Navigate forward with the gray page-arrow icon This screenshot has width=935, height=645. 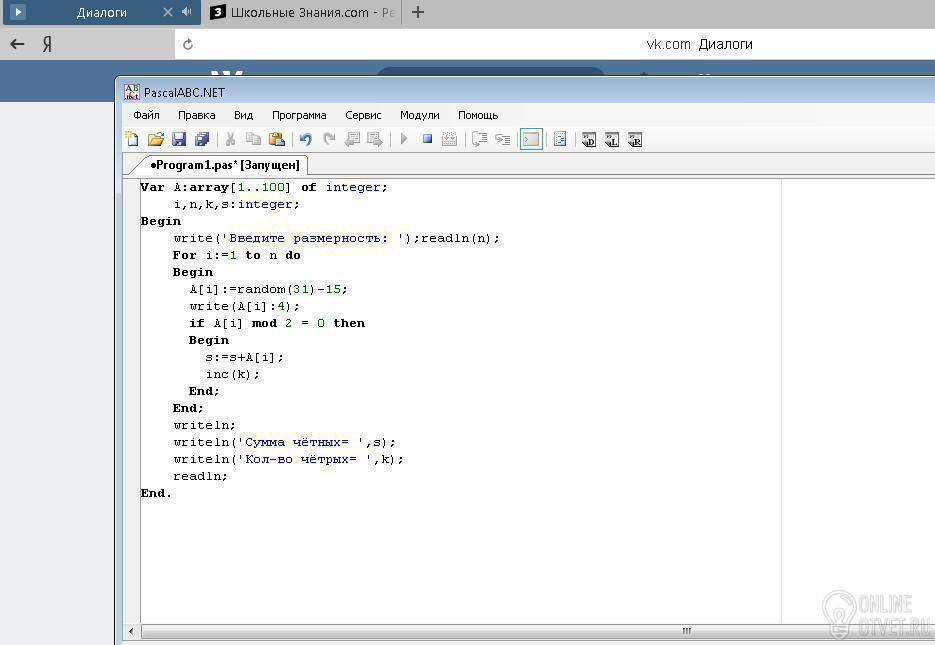click(x=375, y=139)
